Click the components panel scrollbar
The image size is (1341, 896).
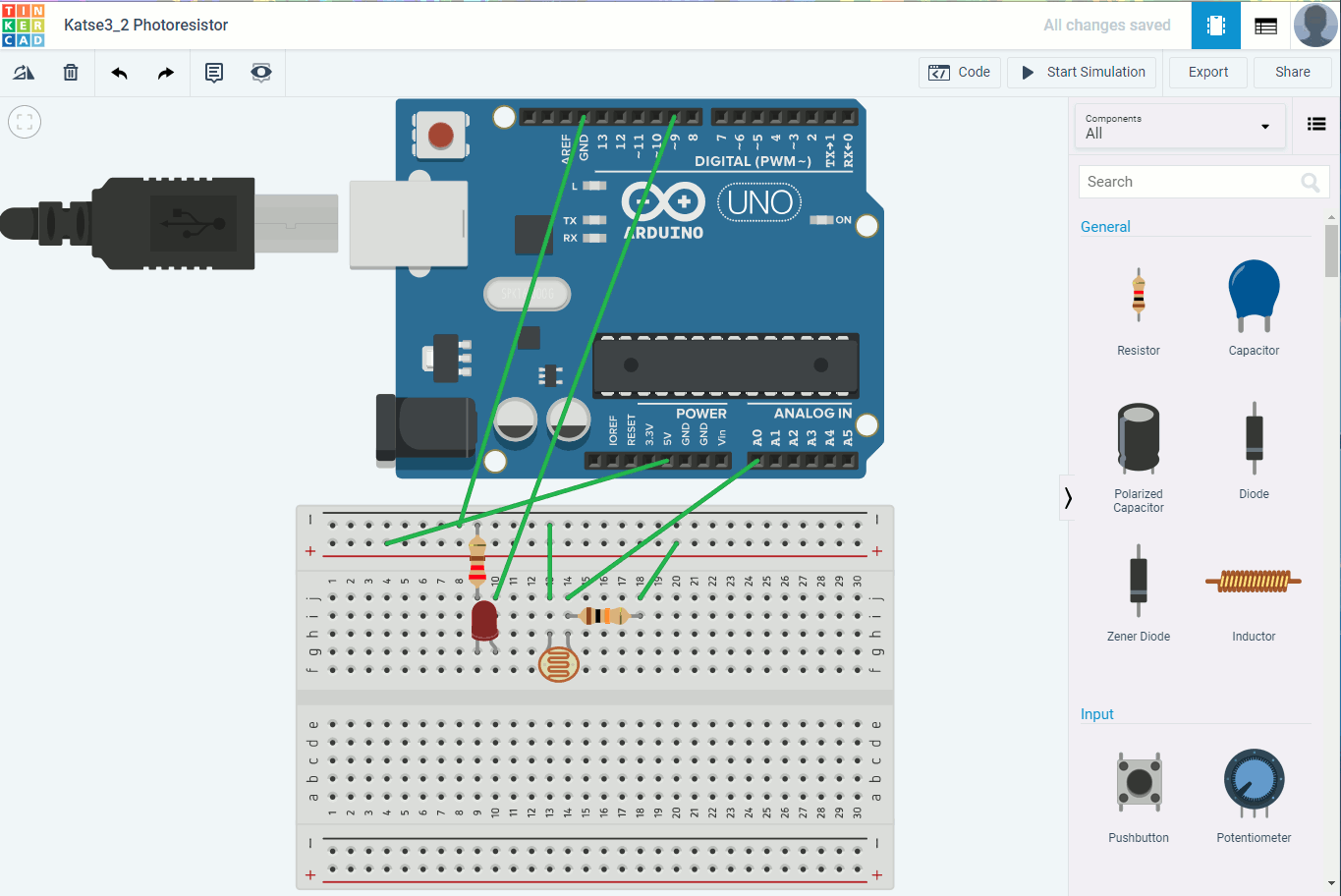pos(1331,251)
